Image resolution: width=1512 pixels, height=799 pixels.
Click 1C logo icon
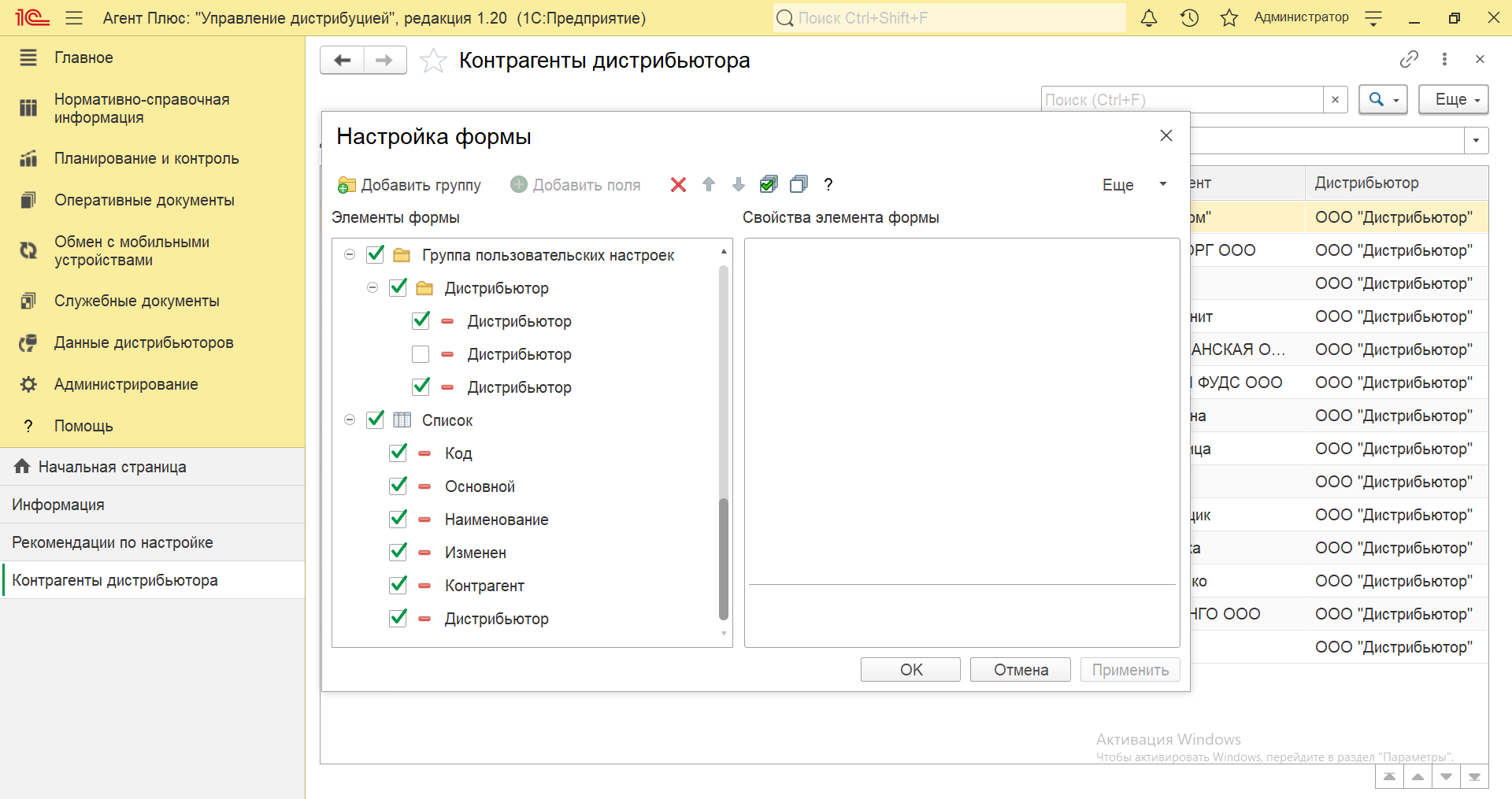[31, 17]
